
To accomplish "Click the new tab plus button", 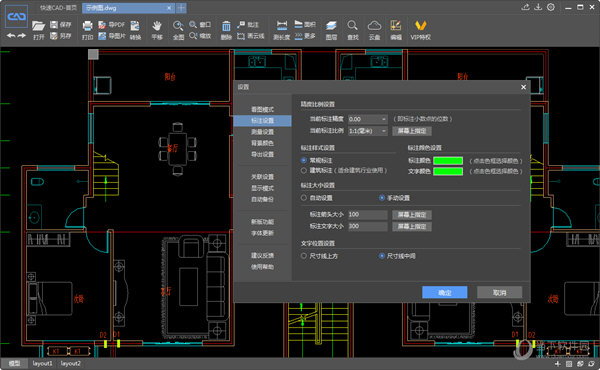I will click(181, 8).
